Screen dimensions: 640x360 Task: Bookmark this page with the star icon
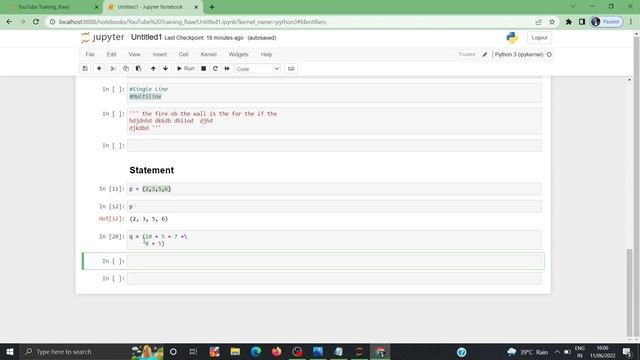[x=552, y=22]
